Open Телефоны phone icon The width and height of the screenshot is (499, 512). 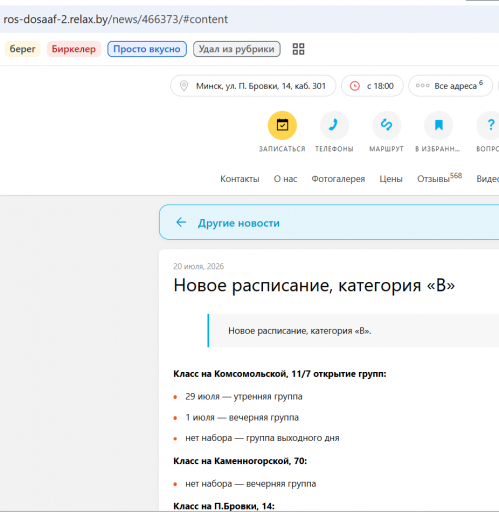[334, 125]
